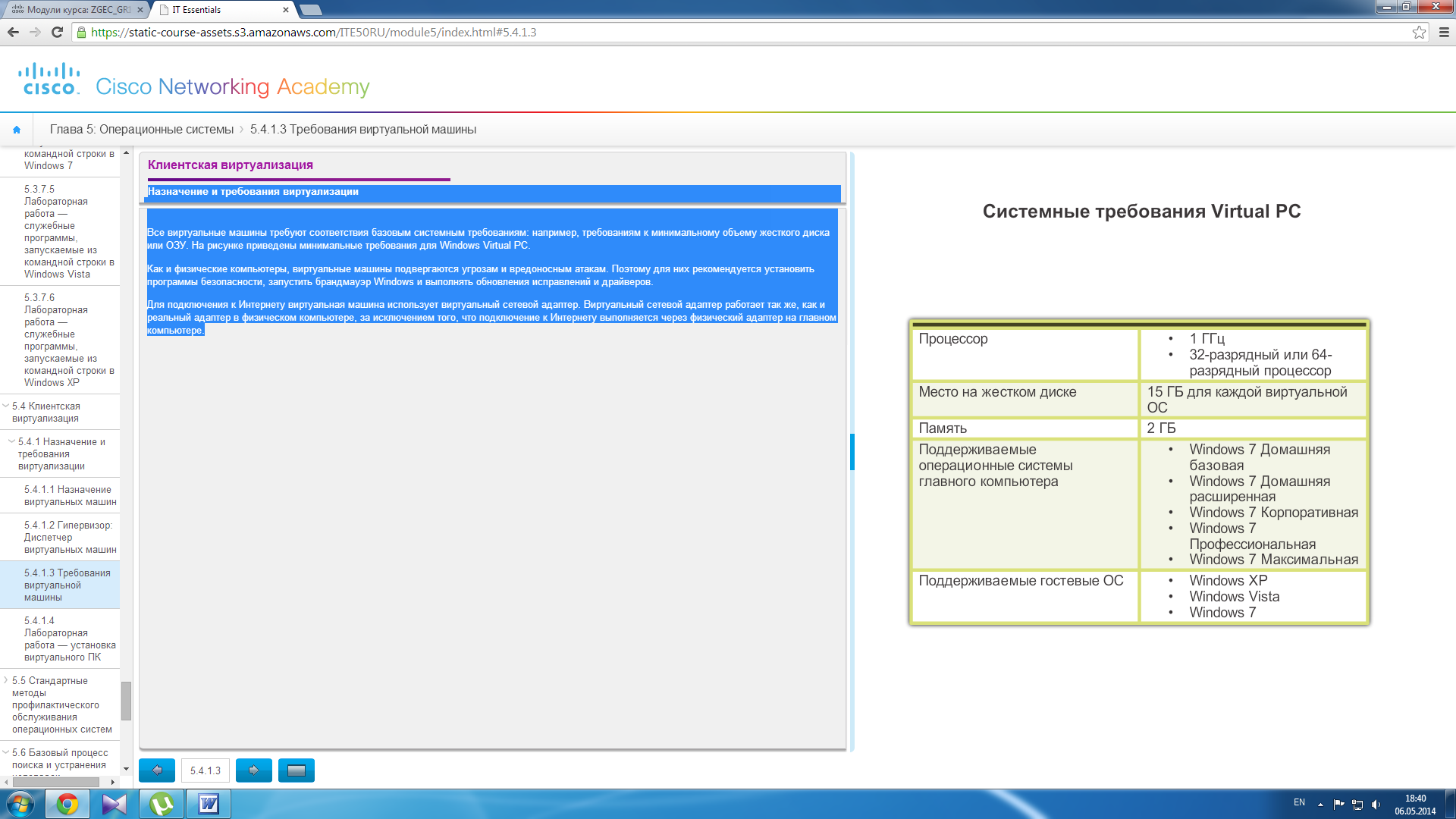The width and height of the screenshot is (1456, 819).
Task: Click sidebar horizontal scrollbar thumb
Action: pyautogui.click(x=56, y=782)
